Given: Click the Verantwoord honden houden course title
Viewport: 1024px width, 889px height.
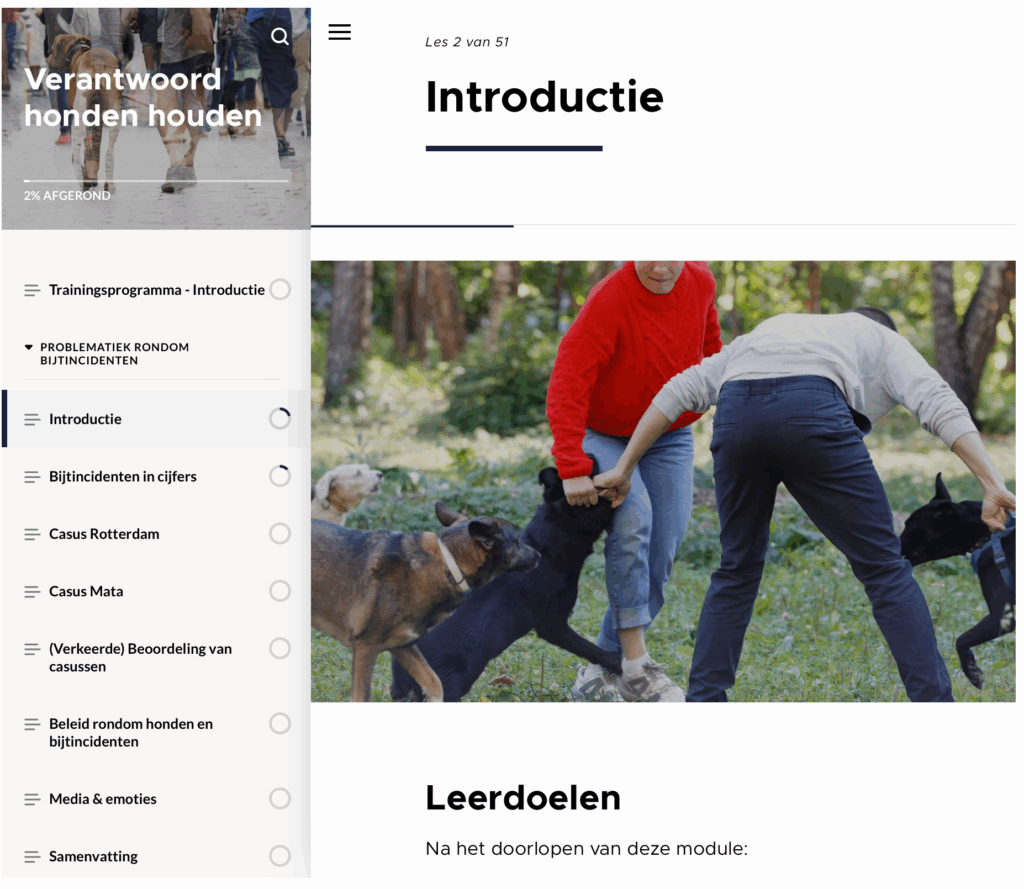Looking at the screenshot, I should [143, 97].
